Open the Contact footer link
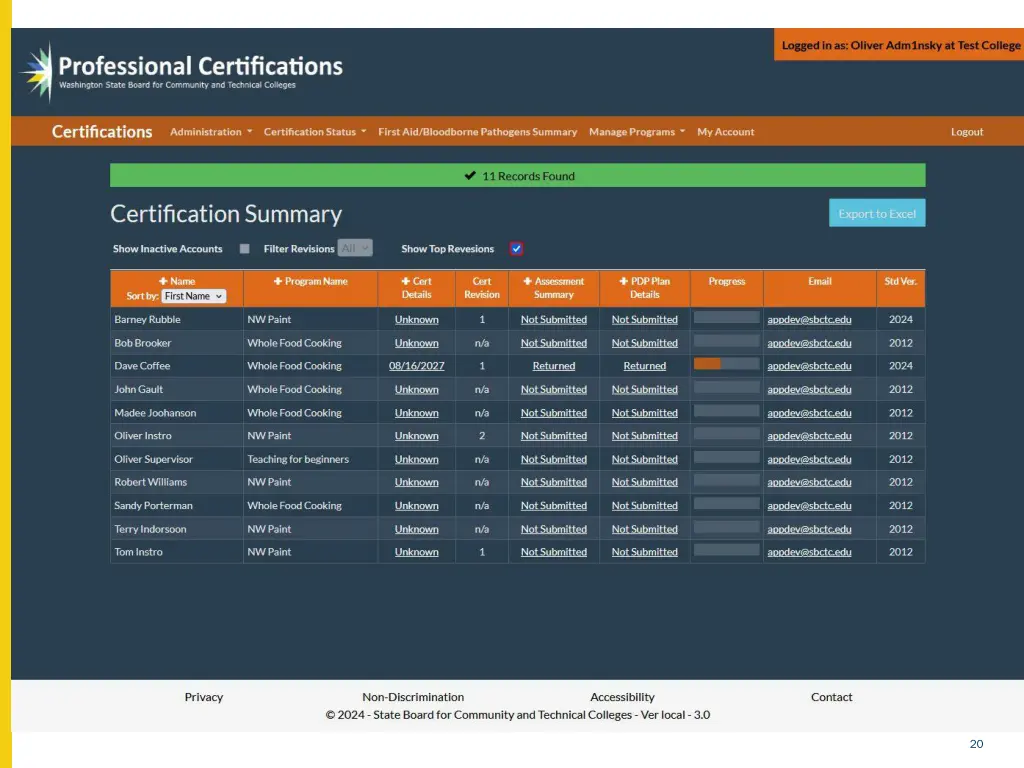This screenshot has width=1024, height=768. (831, 697)
